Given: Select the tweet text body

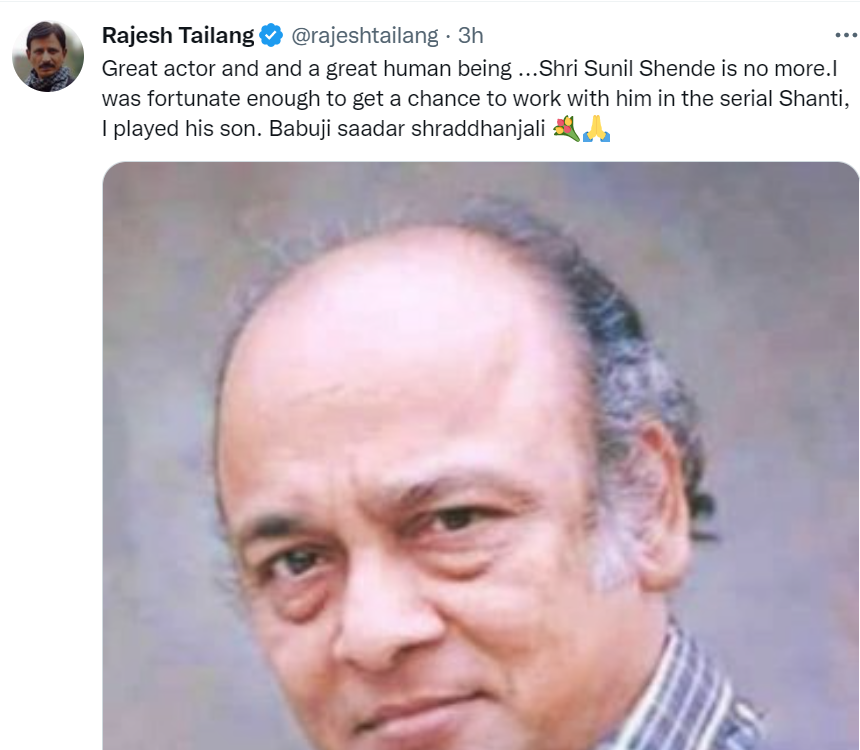Looking at the screenshot, I should pos(450,98).
